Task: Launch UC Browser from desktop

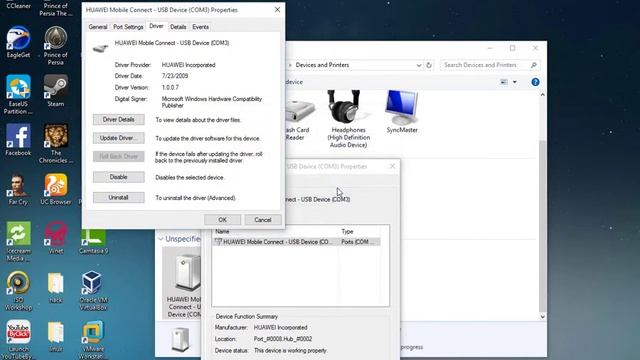Action: (56, 189)
